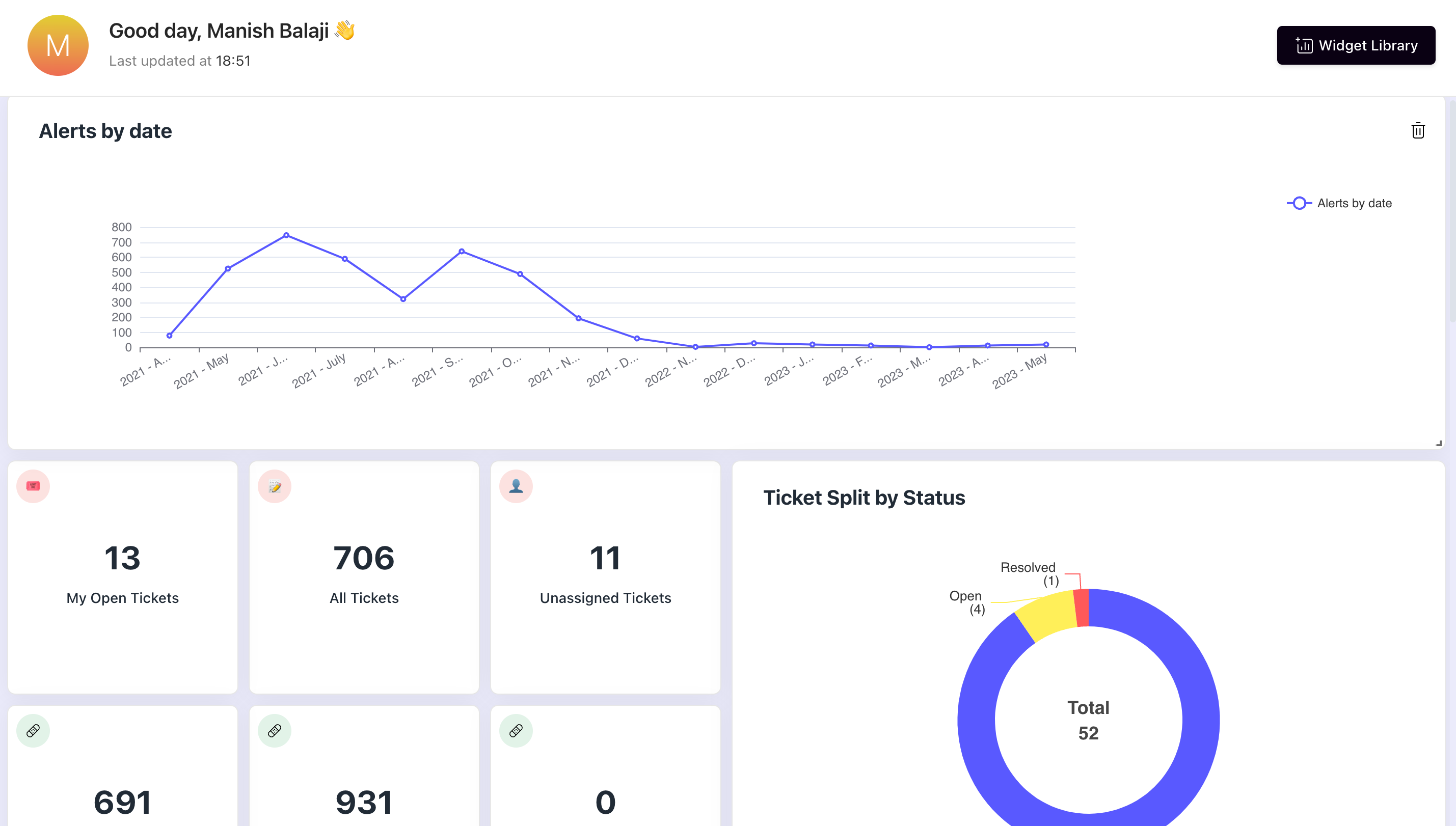
Task: Click the peak data point above 700
Action: pos(286,235)
